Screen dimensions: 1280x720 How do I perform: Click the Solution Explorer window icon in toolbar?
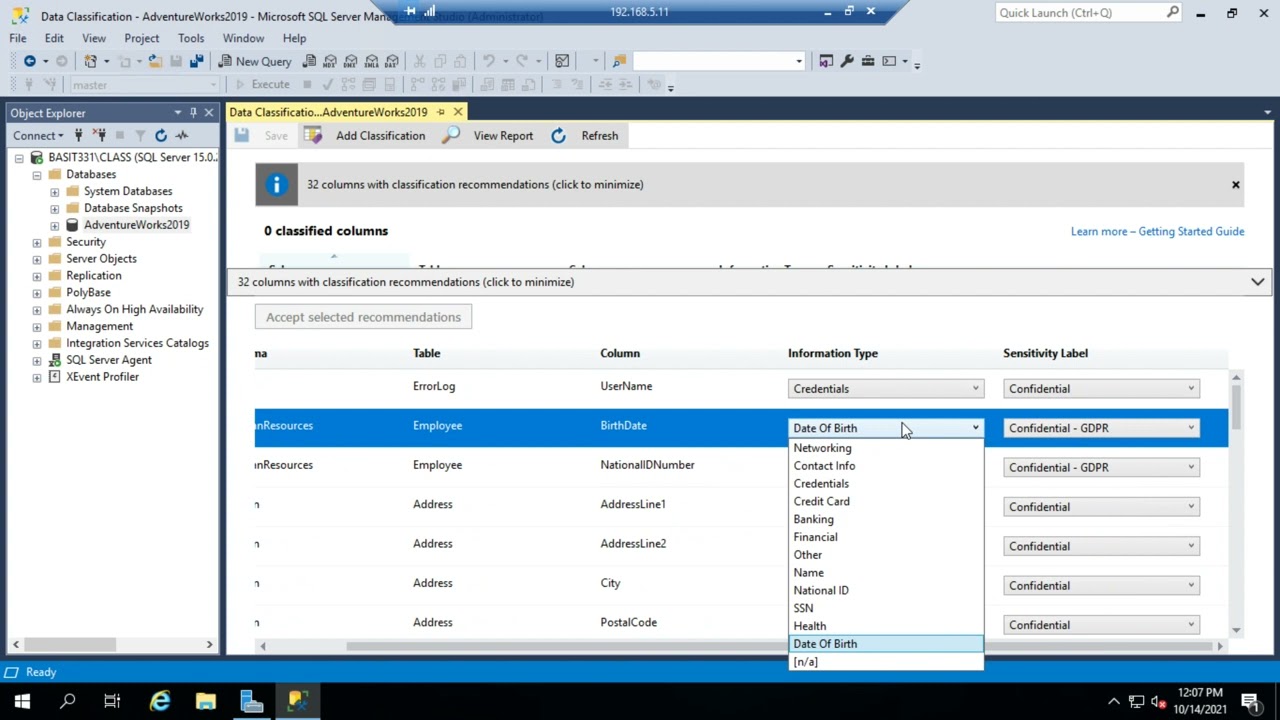[826, 61]
